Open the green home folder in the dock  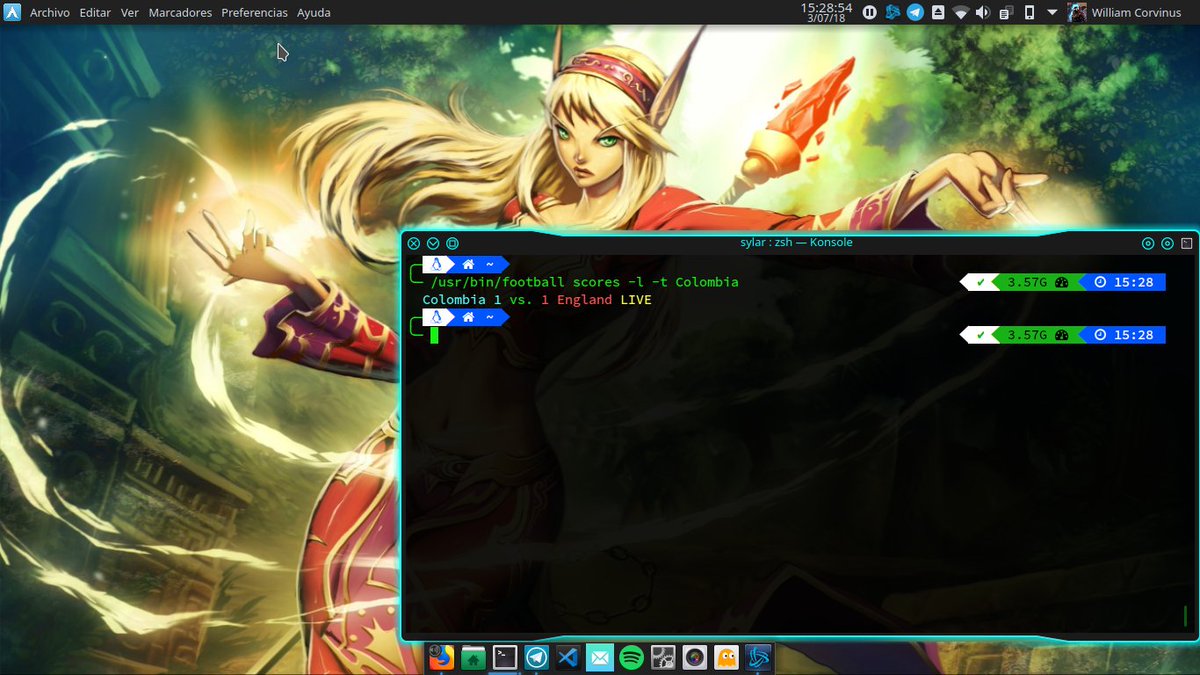pos(474,657)
